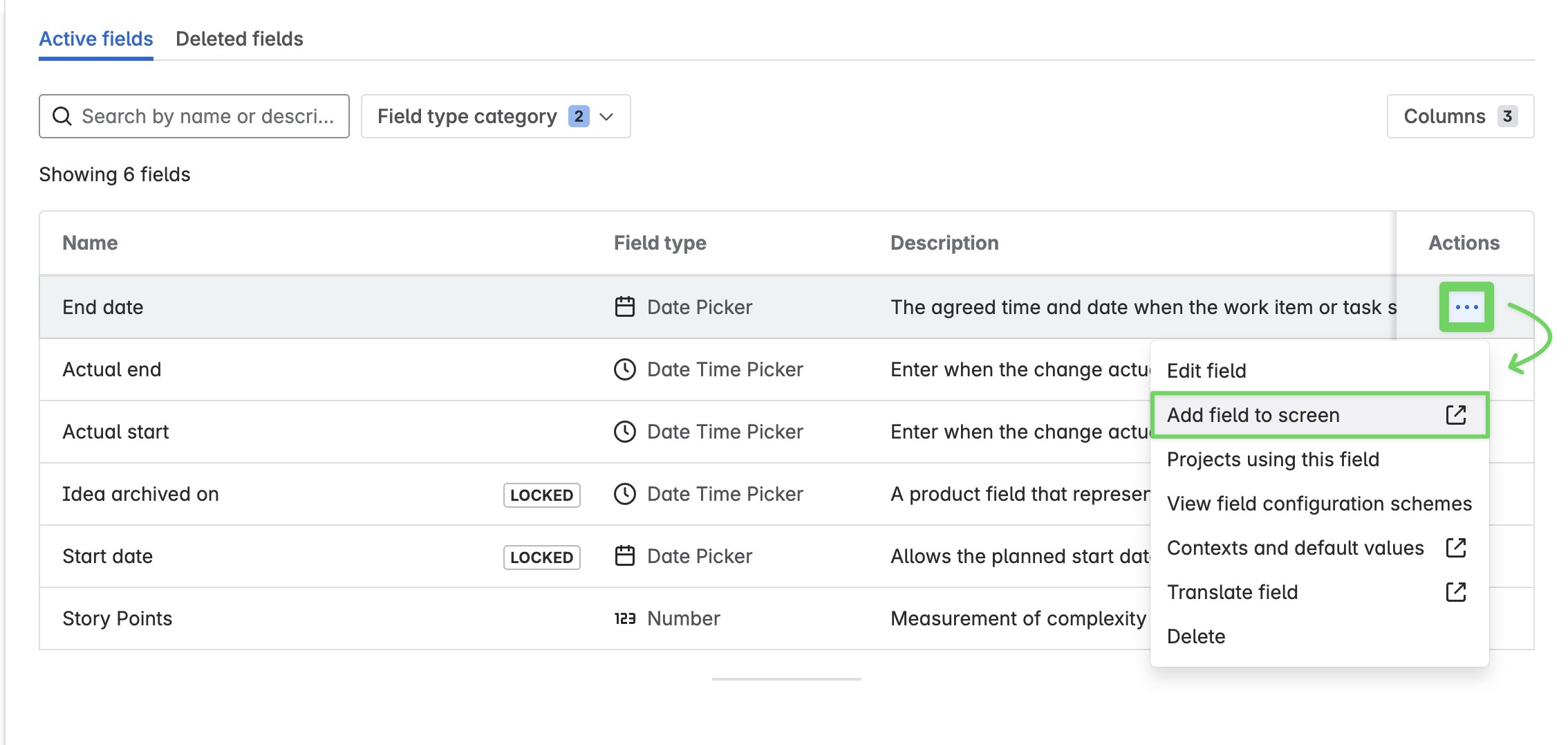The image size is (1568, 745).
Task: Click the calendar icon in Start date row
Action: (625, 556)
